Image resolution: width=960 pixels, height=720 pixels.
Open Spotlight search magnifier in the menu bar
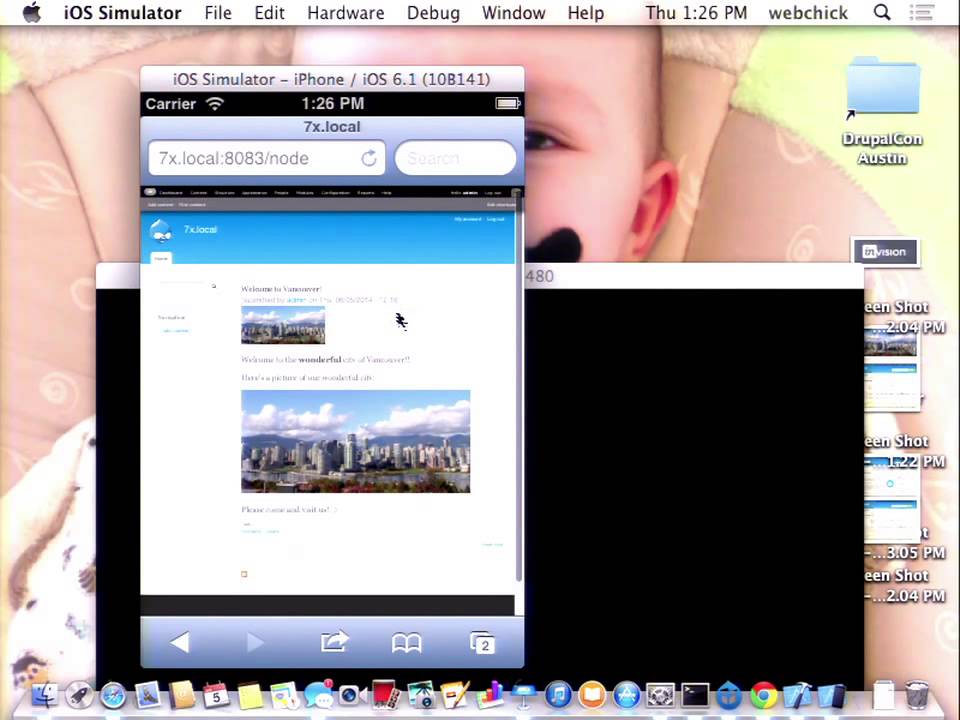tap(882, 12)
